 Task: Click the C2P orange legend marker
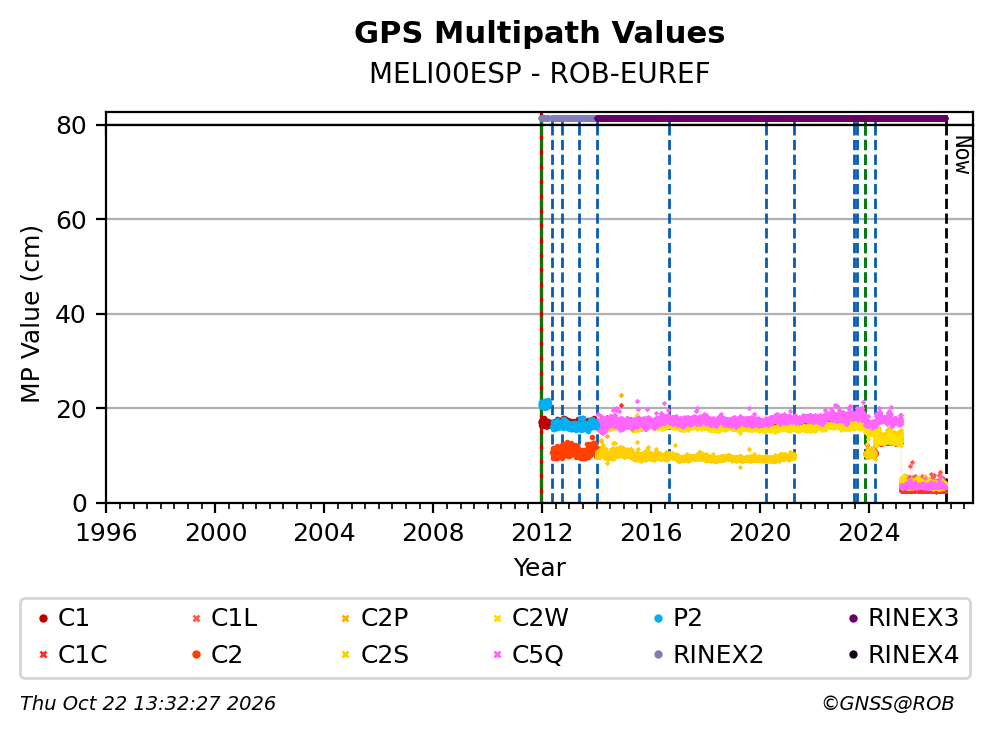coord(345,618)
